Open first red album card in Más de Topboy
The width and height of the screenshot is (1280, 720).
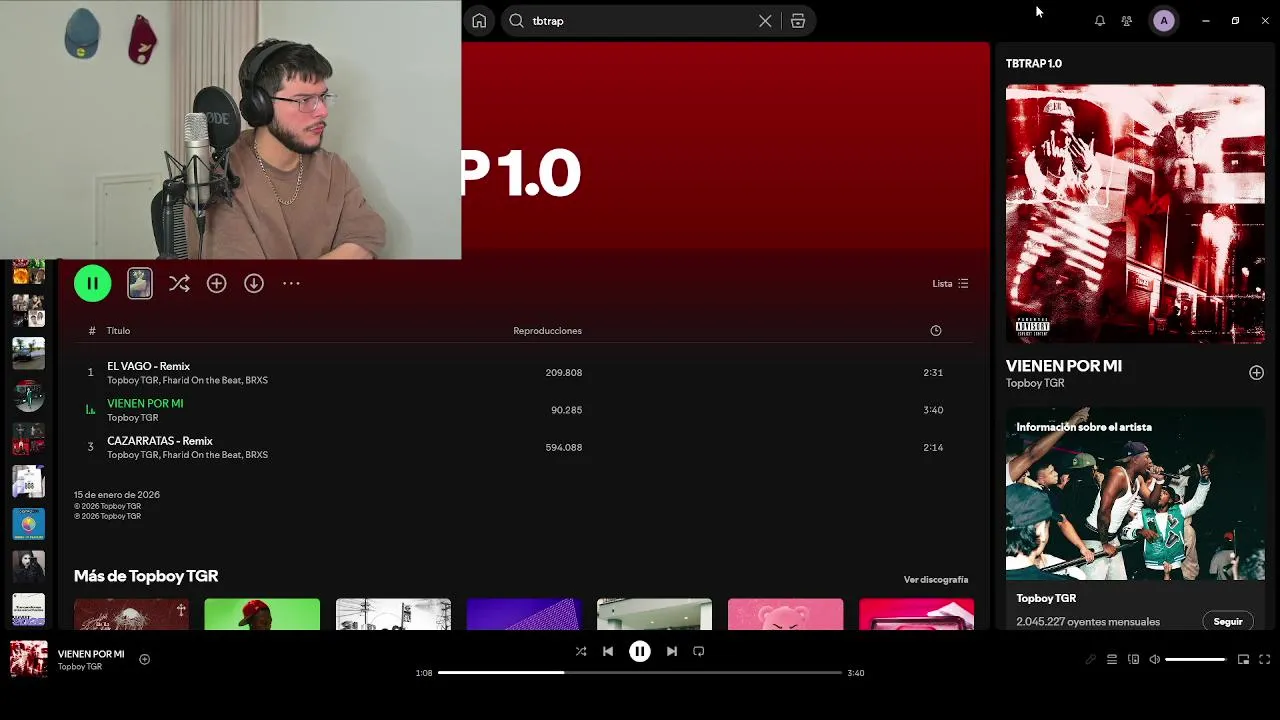[x=131, y=614]
